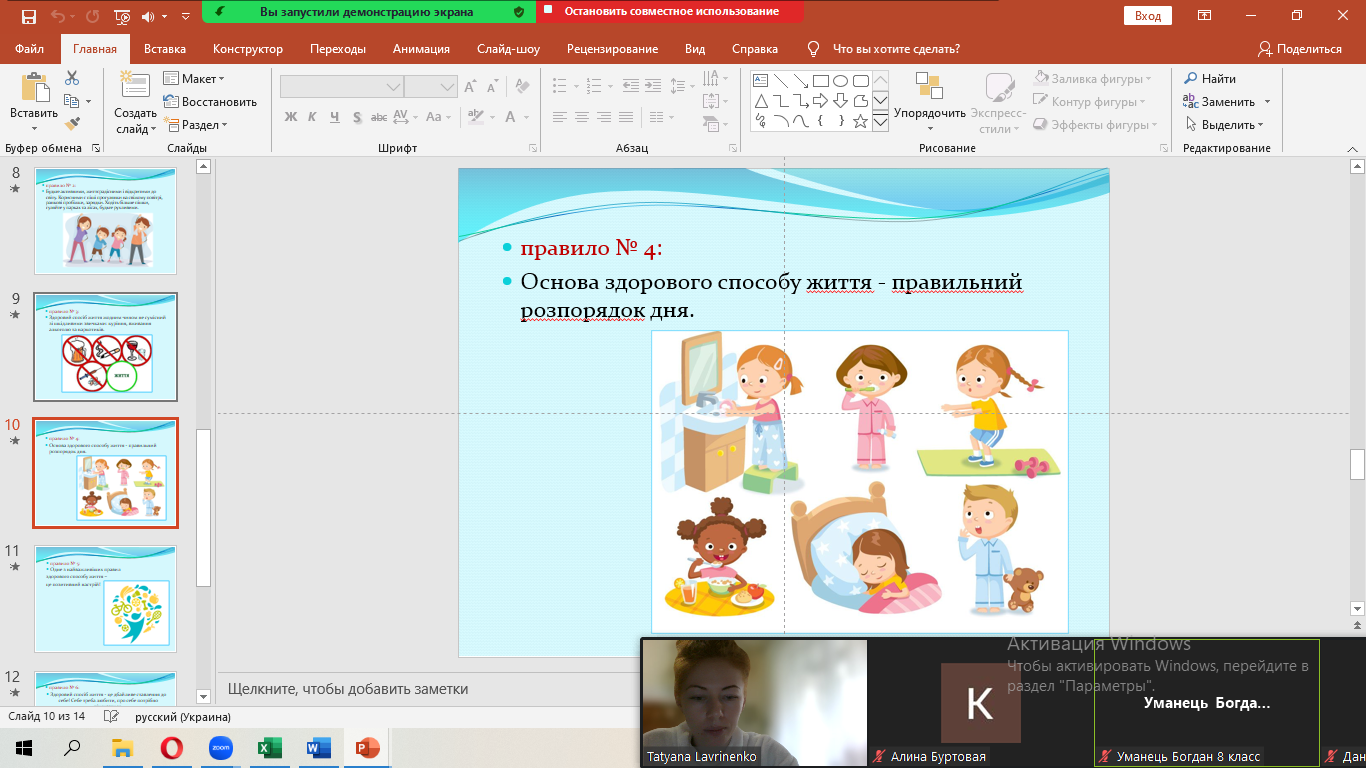Image resolution: width=1366 pixels, height=768 pixels.
Task: Click the Поделиться share button
Action: coord(1300,49)
